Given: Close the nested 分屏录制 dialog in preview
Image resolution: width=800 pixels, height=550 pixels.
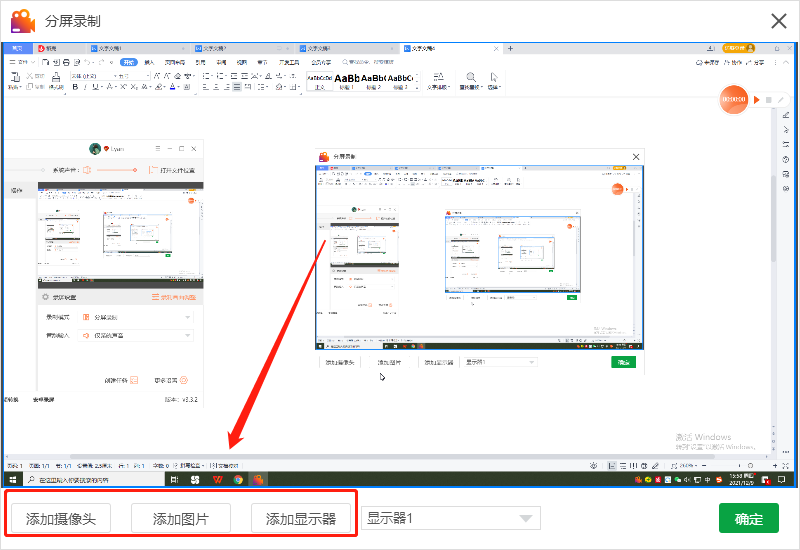Looking at the screenshot, I should pos(636,157).
